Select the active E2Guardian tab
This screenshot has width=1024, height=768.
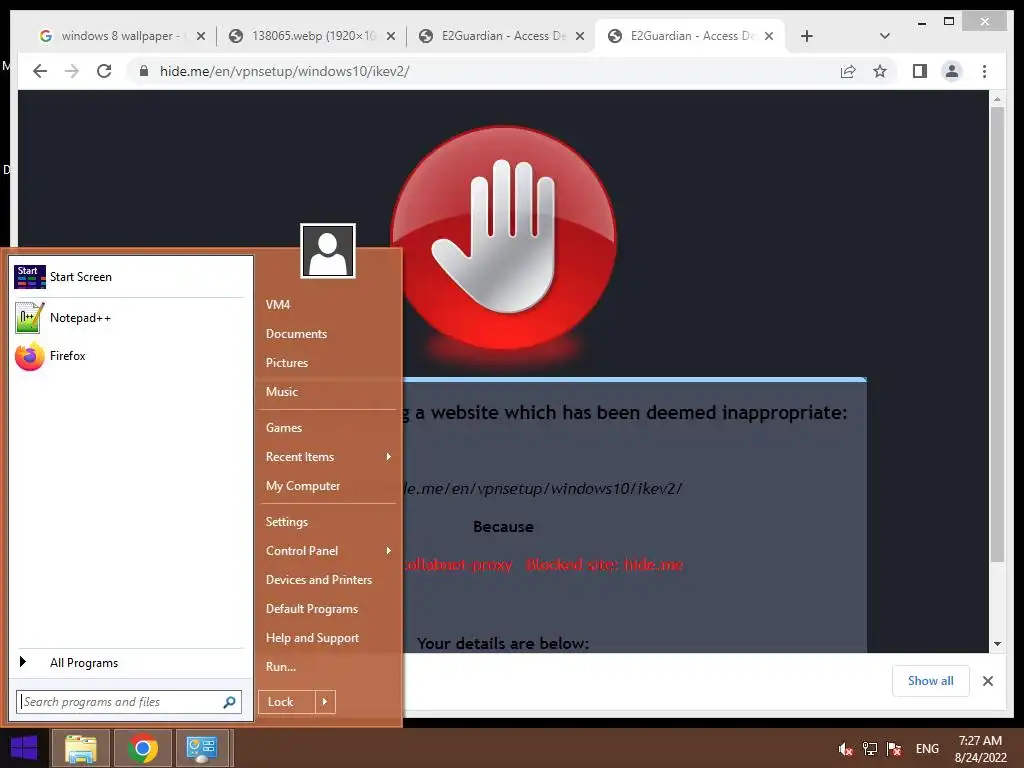690,36
